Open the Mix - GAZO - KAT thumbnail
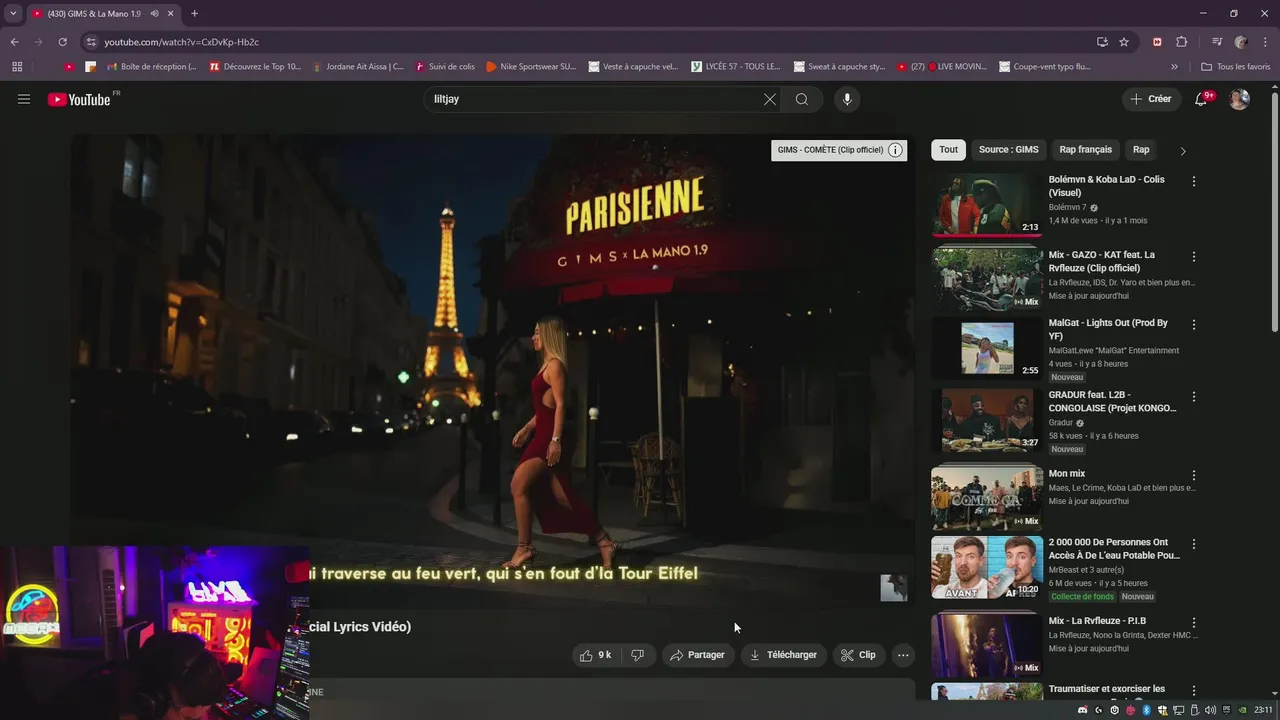The image size is (1280, 720). click(x=987, y=279)
